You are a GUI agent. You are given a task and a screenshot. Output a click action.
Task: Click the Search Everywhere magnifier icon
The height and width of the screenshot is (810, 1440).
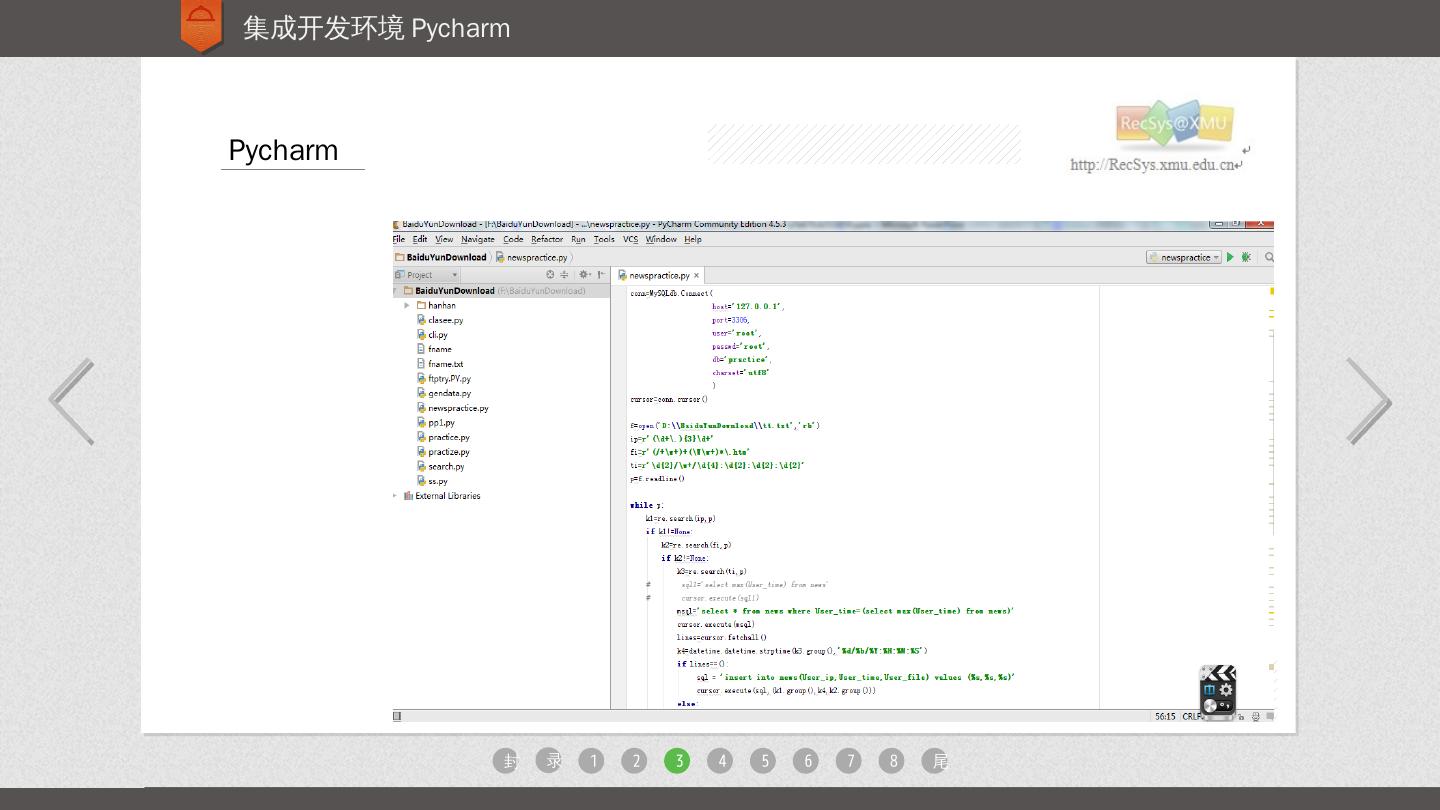click(x=1269, y=257)
